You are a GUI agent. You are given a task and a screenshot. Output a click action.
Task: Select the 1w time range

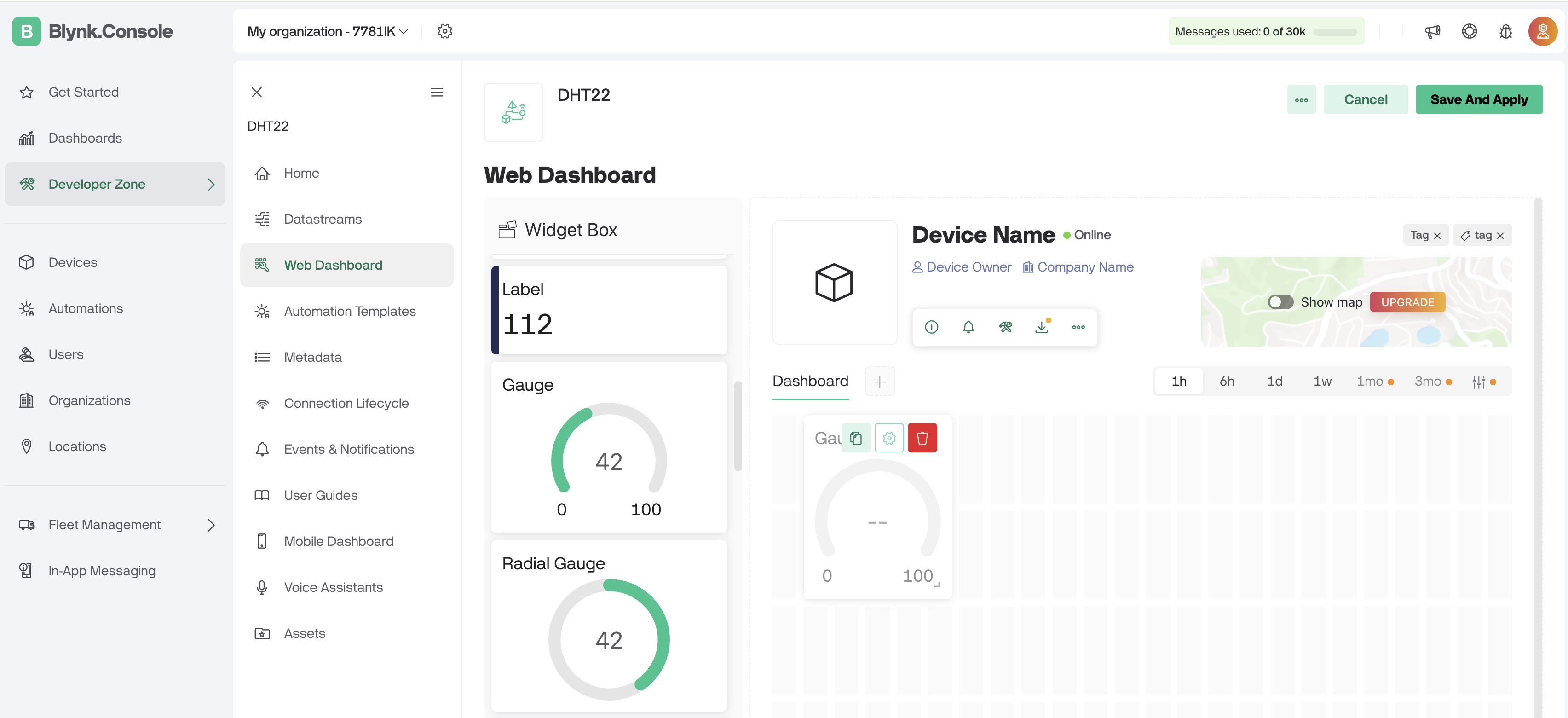(1322, 382)
